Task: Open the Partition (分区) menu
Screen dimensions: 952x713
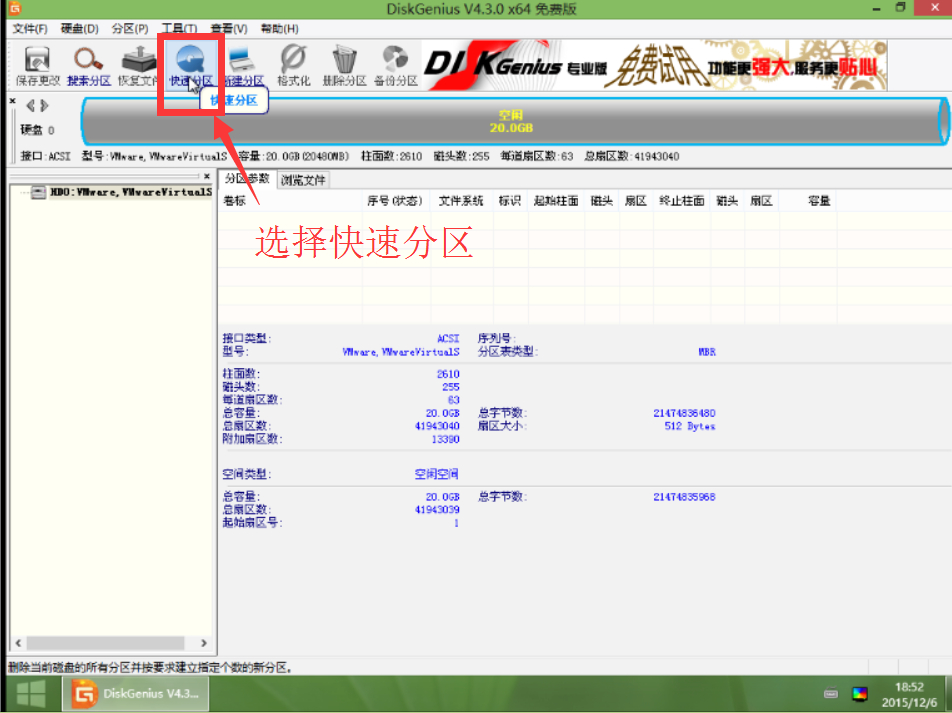Action: click(130, 29)
